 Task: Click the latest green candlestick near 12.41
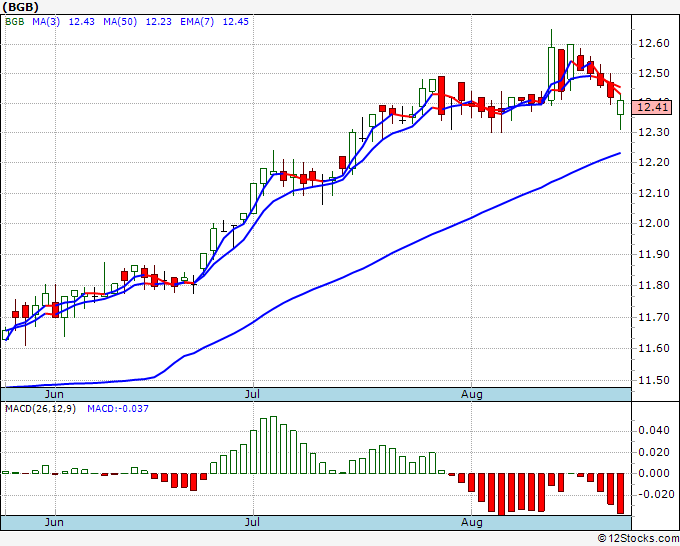click(x=621, y=108)
